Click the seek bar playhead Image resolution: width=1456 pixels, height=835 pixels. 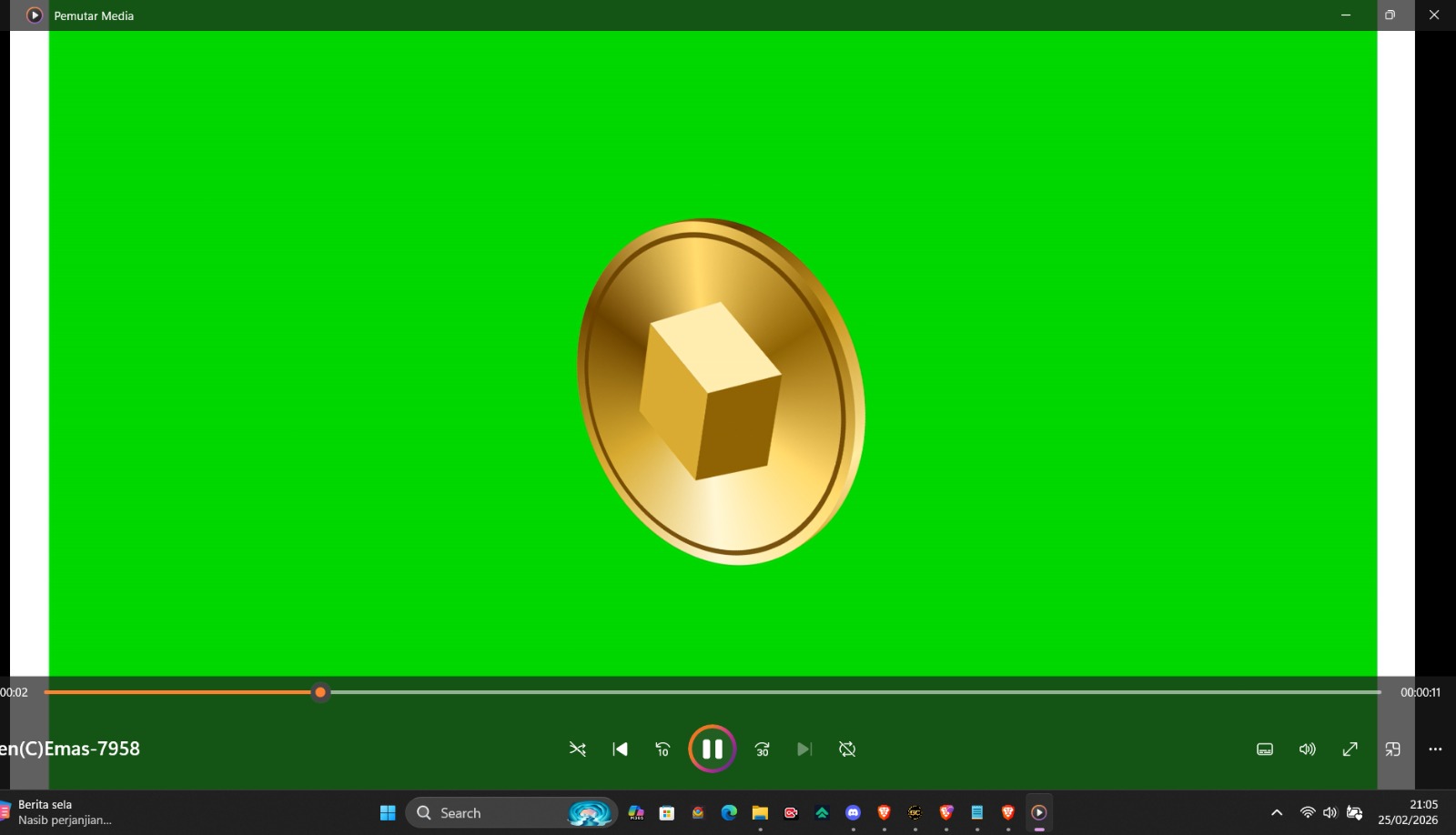(x=320, y=692)
